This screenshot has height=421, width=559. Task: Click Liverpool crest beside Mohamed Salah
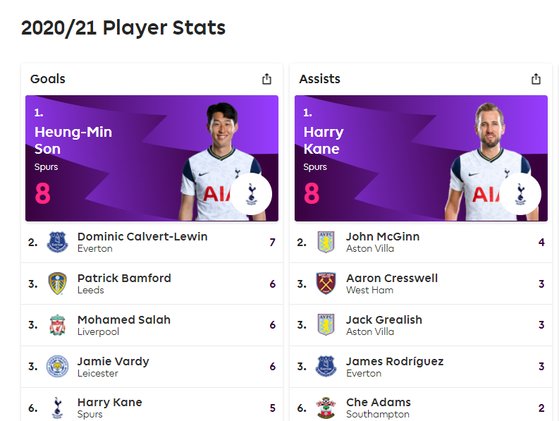point(57,325)
